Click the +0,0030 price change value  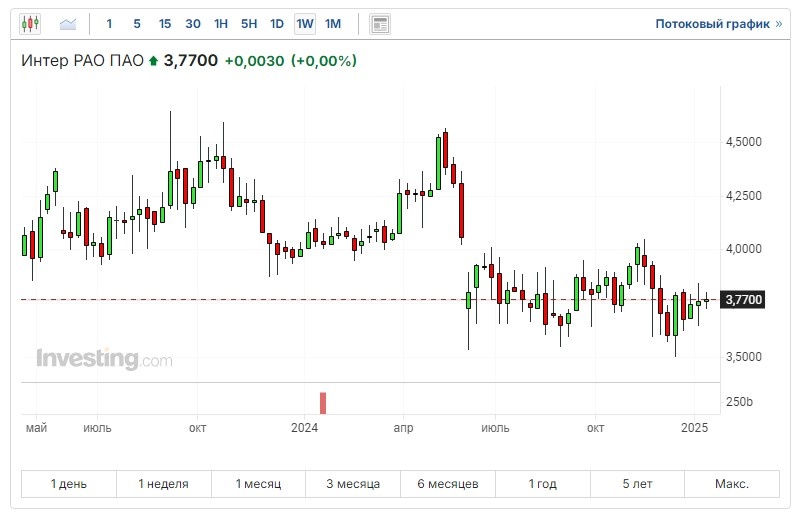[254, 61]
